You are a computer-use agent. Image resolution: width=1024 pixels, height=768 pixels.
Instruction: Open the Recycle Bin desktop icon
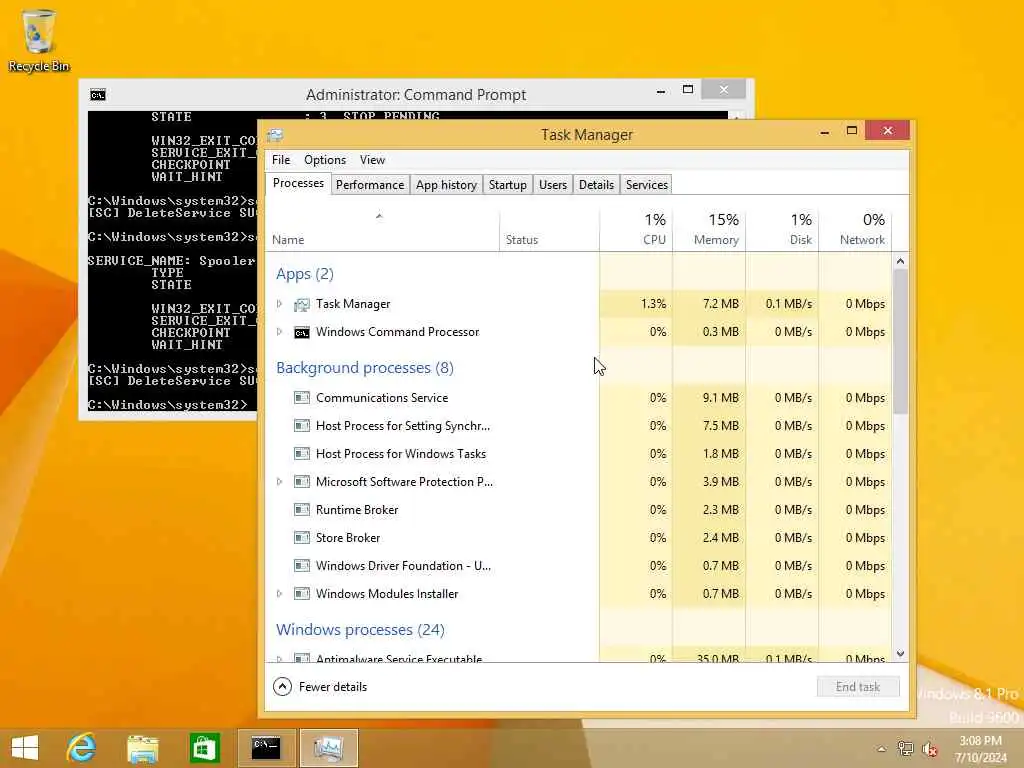pyautogui.click(x=38, y=39)
